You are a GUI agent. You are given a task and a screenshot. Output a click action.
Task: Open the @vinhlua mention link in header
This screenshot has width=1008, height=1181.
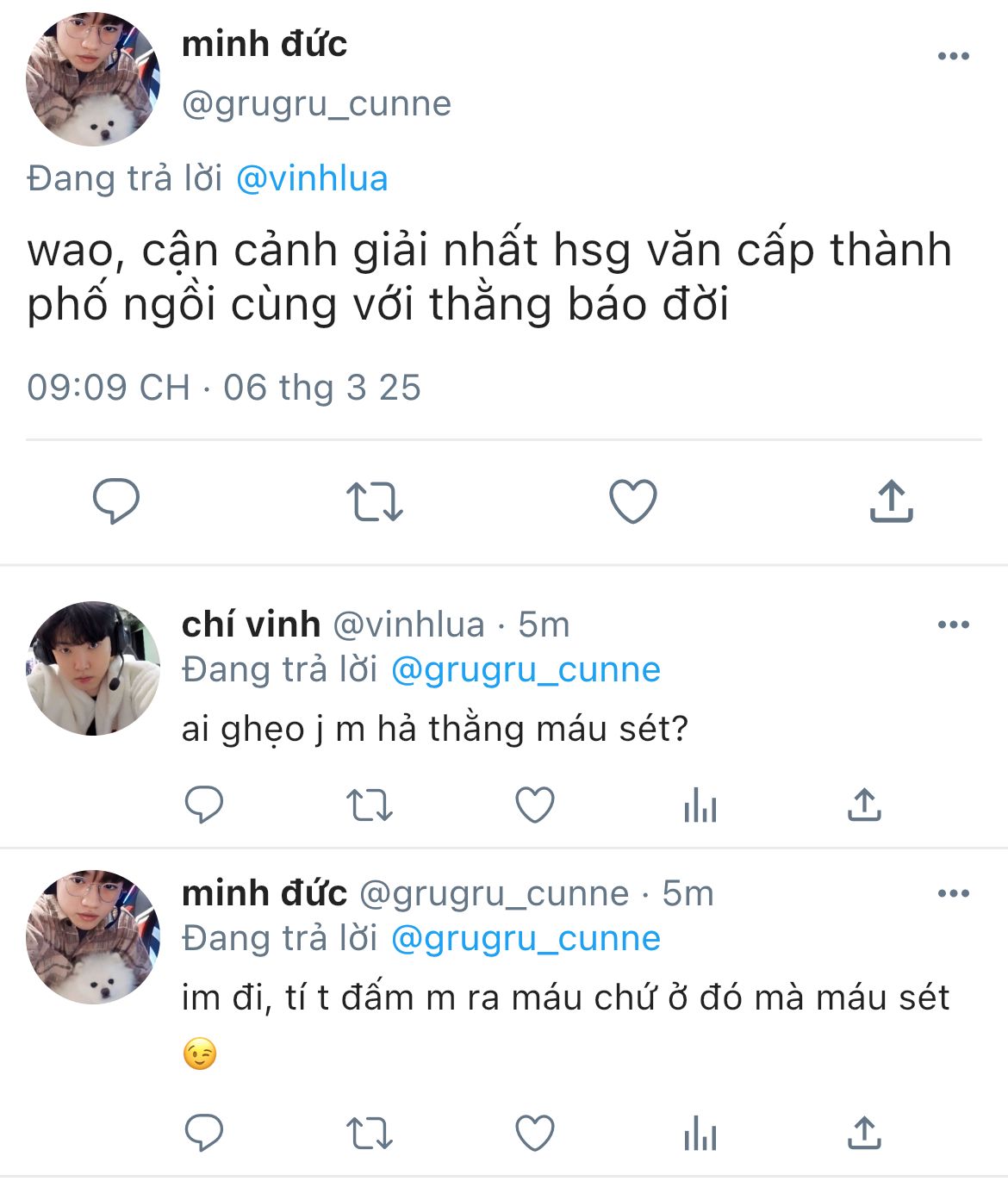312,179
